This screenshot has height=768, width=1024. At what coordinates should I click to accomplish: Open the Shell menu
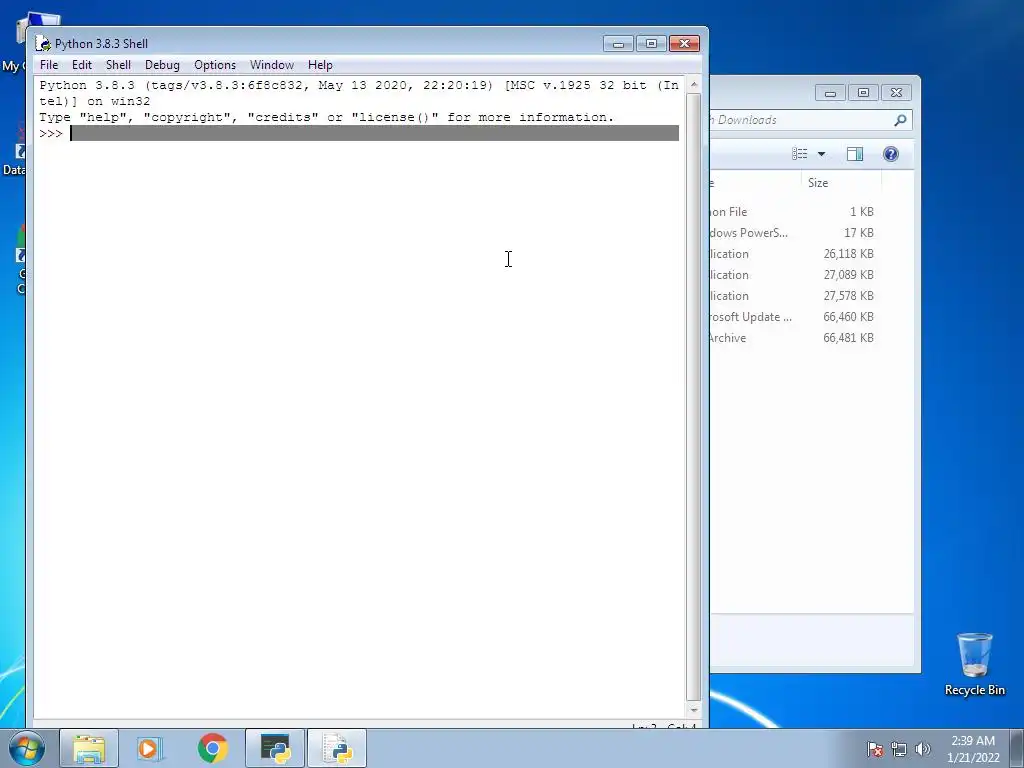tap(118, 65)
